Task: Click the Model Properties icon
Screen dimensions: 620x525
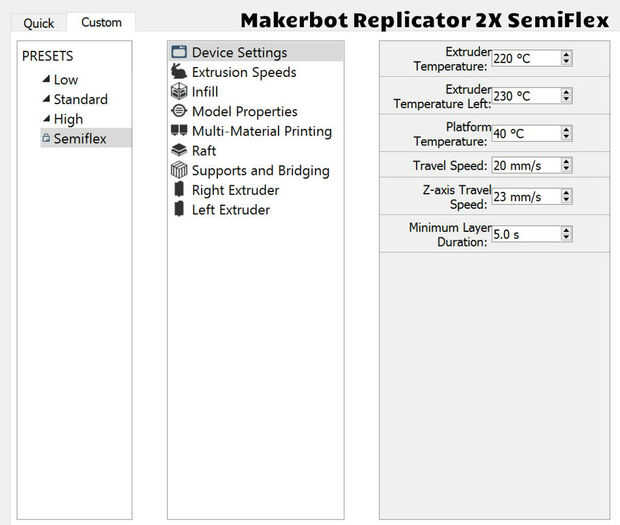Action: (179, 111)
